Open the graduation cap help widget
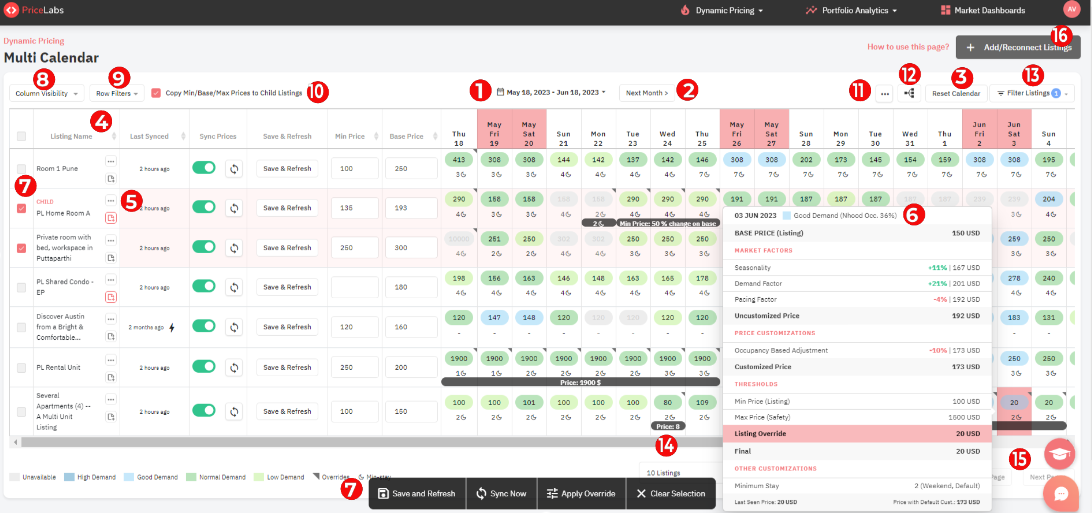 [1061, 454]
